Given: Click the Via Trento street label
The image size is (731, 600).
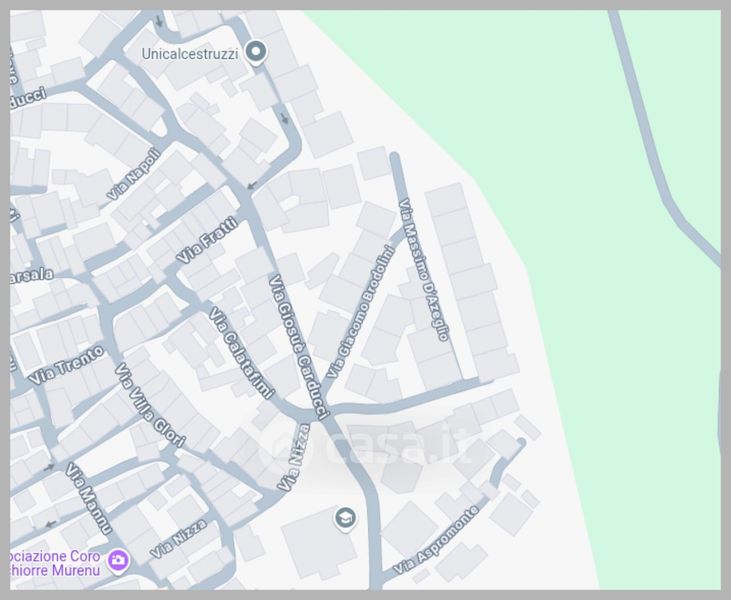Looking at the screenshot, I should pyautogui.click(x=66, y=365).
